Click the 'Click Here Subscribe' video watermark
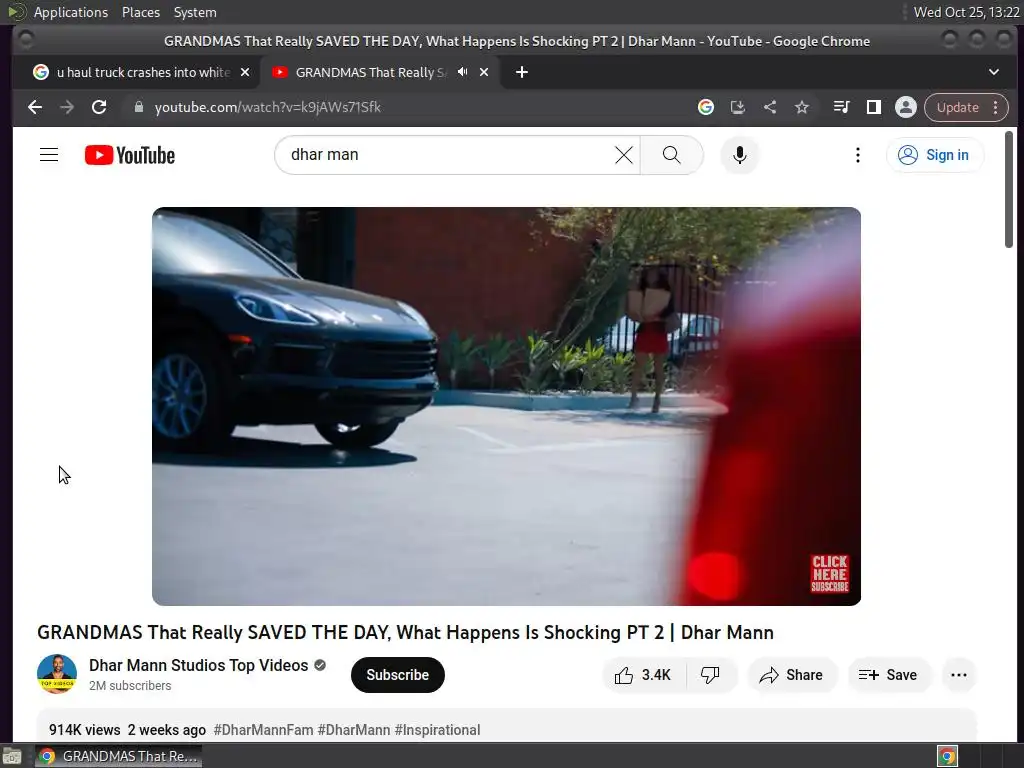 [x=829, y=573]
